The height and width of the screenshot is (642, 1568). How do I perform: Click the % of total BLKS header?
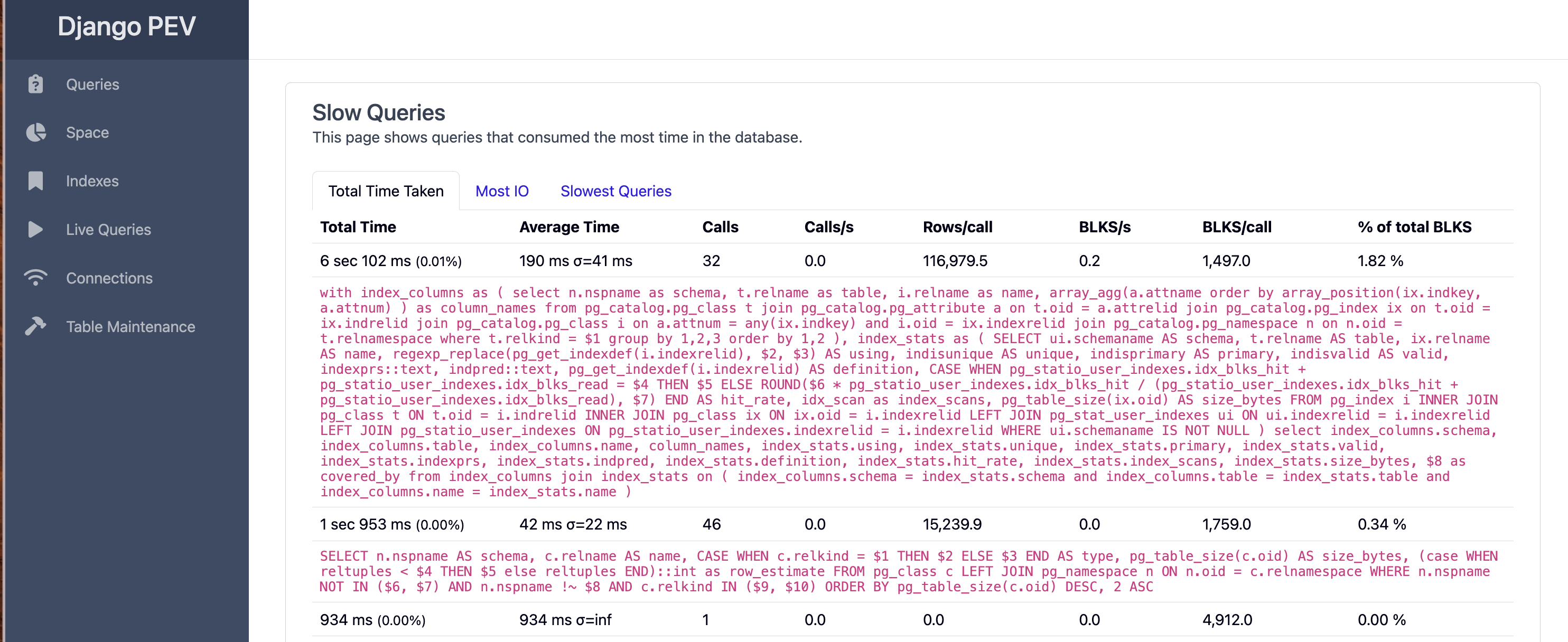[1415, 227]
